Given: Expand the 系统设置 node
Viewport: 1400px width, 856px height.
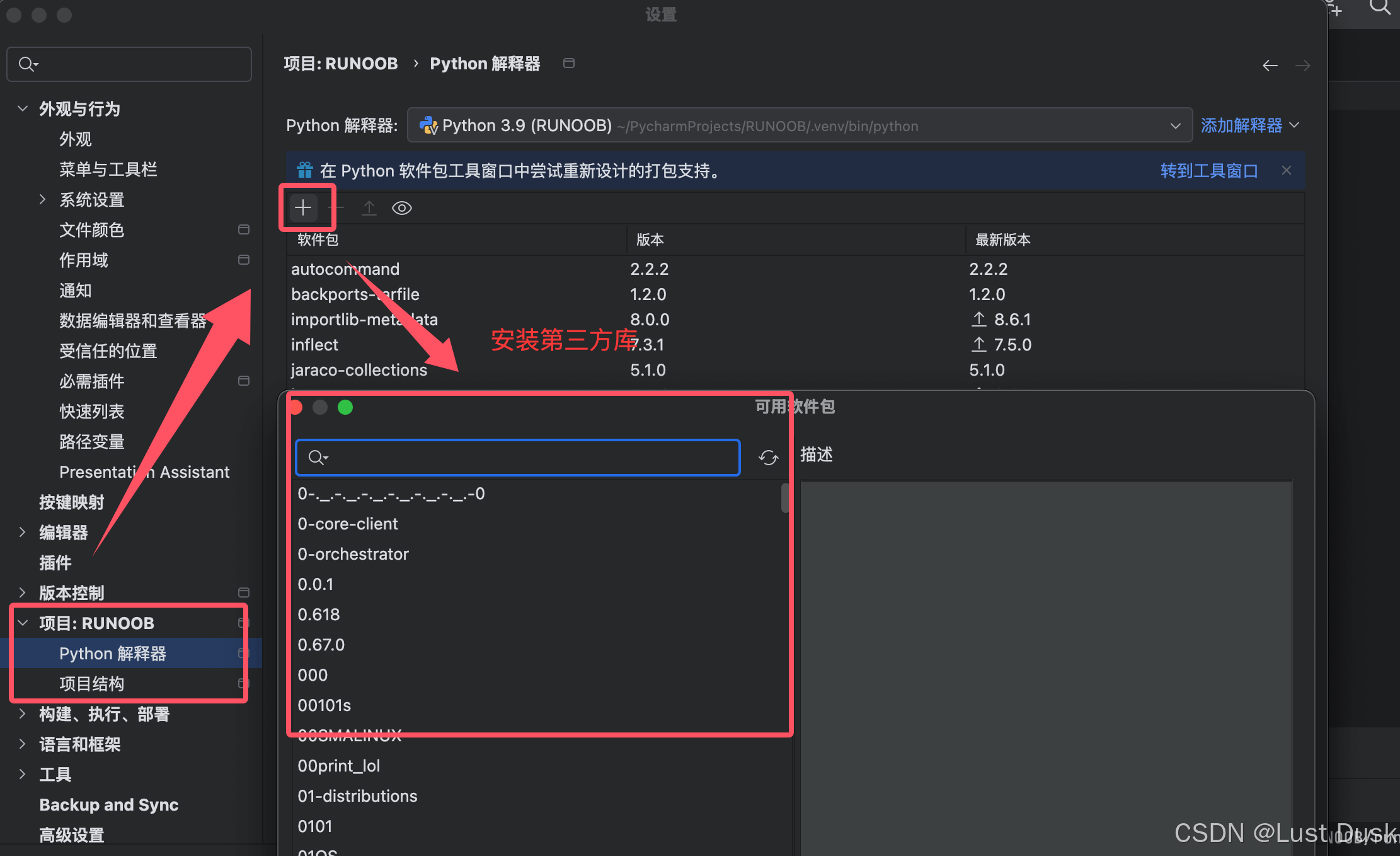Looking at the screenshot, I should click(x=42, y=199).
